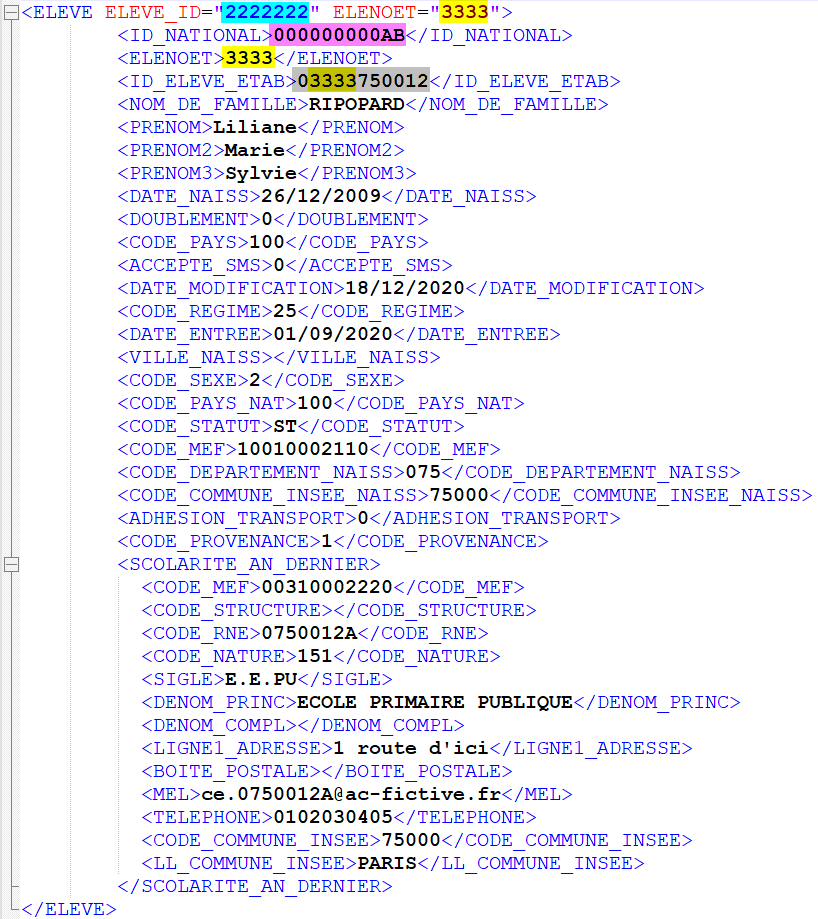Click the ELENOET element value 3333

point(249,59)
